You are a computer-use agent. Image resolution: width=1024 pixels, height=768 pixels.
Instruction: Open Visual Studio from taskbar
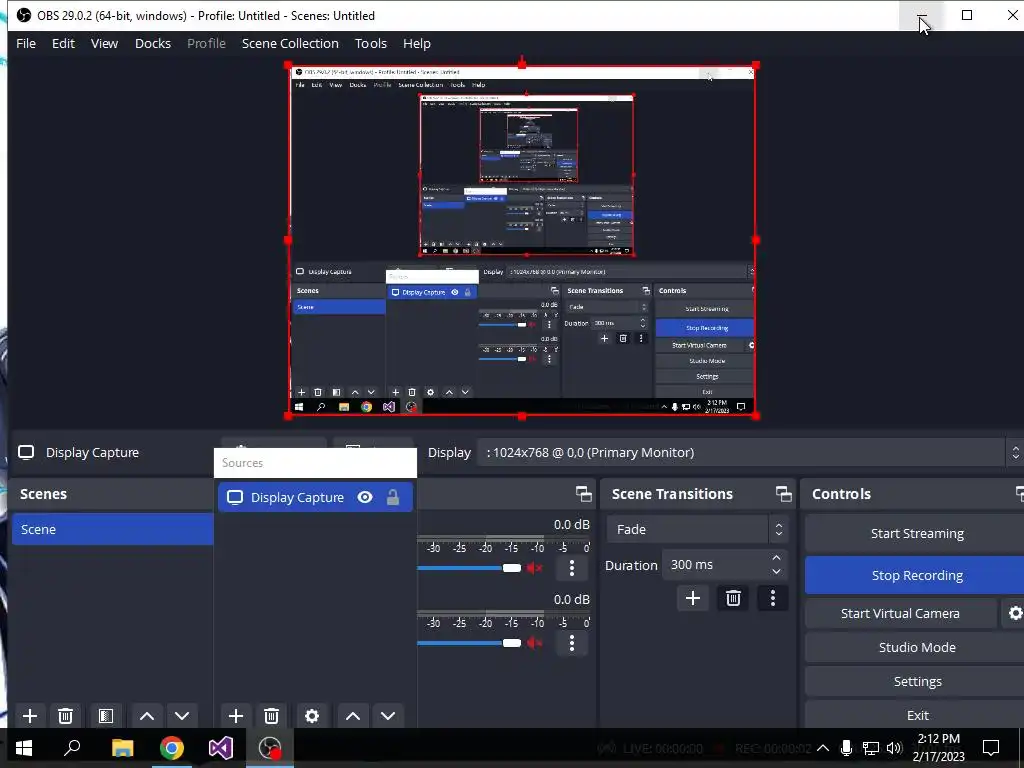(221, 748)
